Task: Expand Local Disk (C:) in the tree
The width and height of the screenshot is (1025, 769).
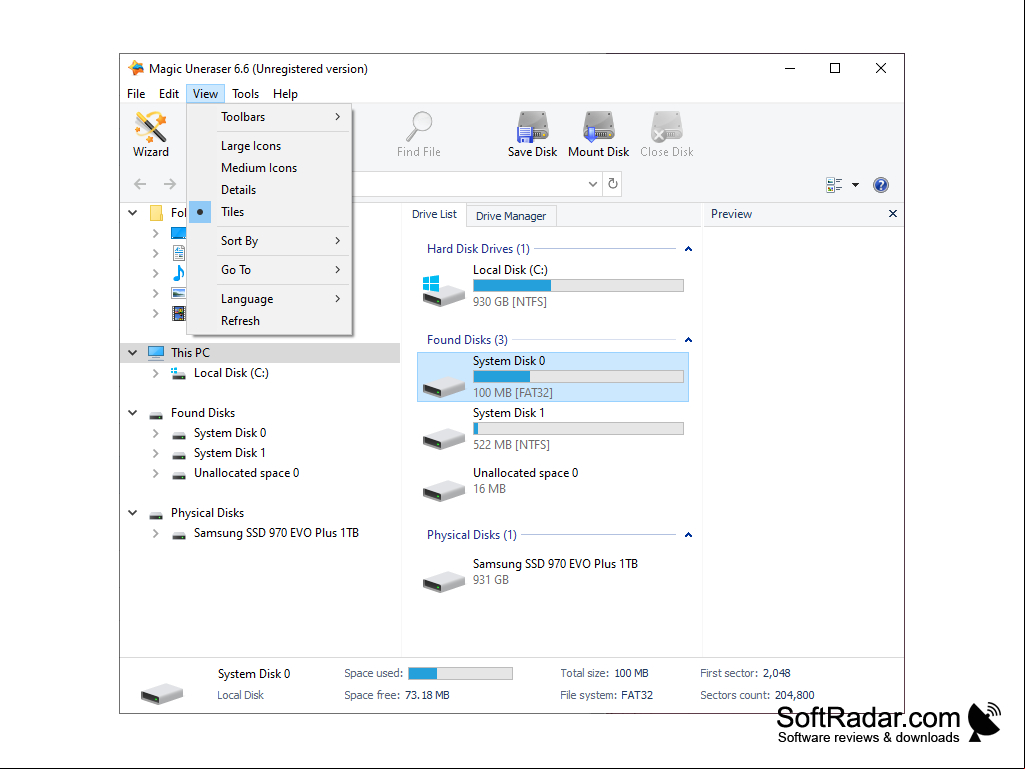Action: click(156, 373)
